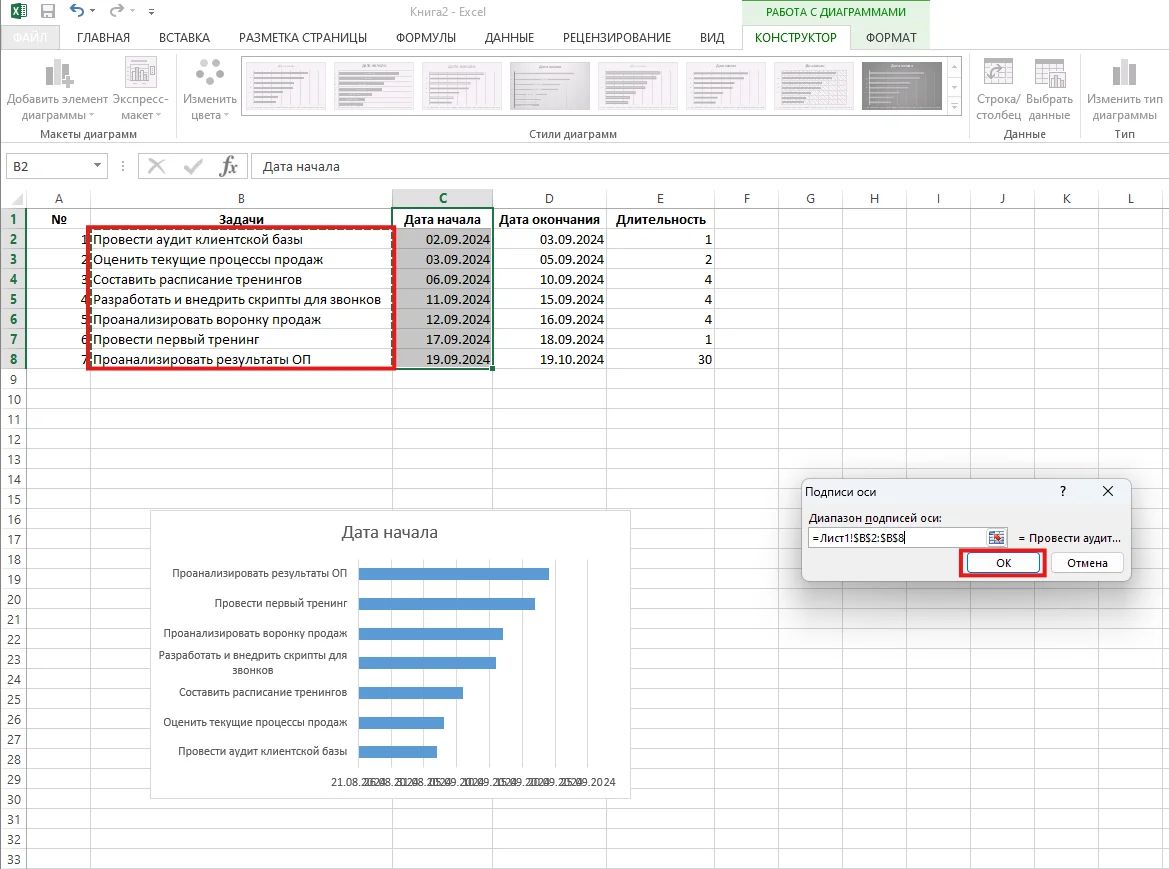Click the collapse dialog range selector icon
Image resolution: width=1169 pixels, height=869 pixels.
[996, 537]
